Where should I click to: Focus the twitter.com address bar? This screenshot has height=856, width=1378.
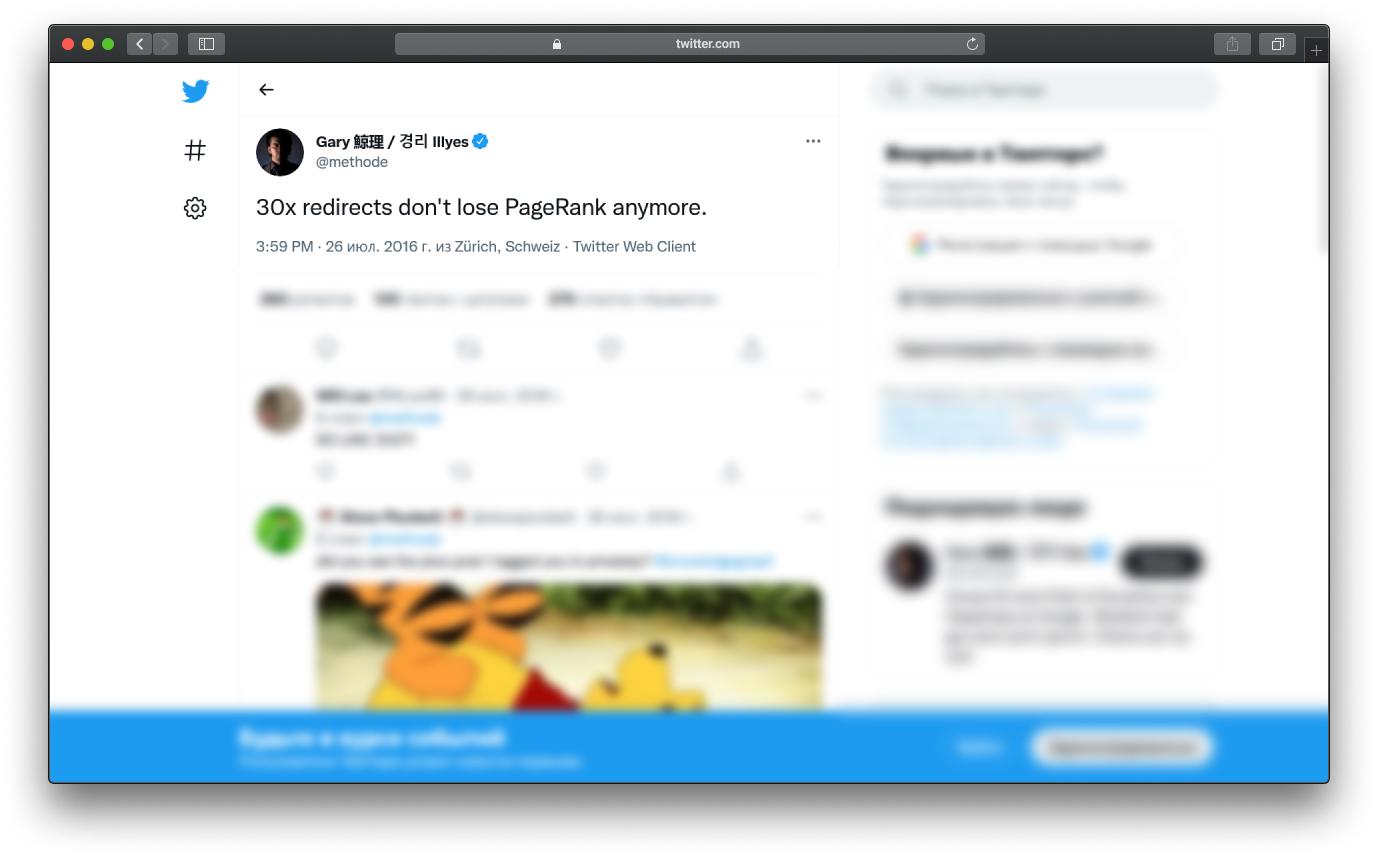pos(690,44)
